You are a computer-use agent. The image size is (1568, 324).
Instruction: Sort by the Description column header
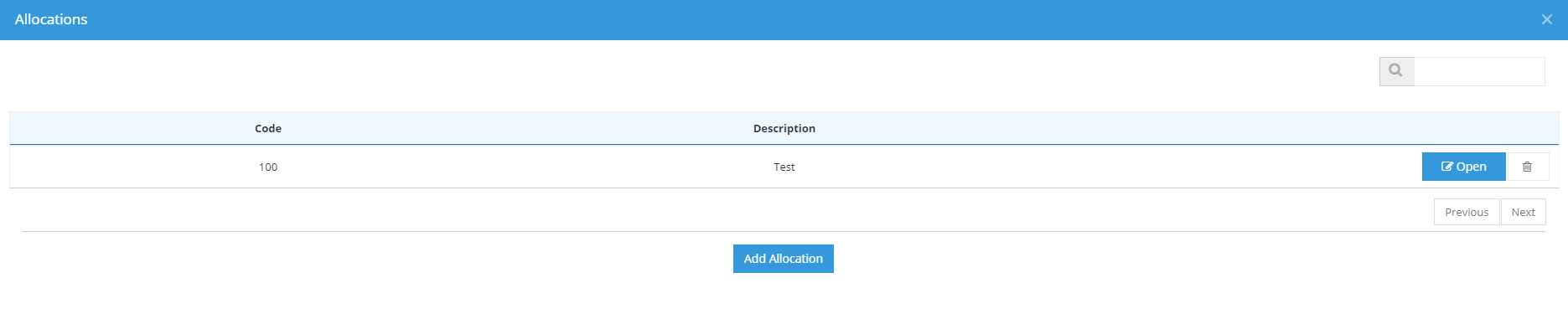[784, 128]
